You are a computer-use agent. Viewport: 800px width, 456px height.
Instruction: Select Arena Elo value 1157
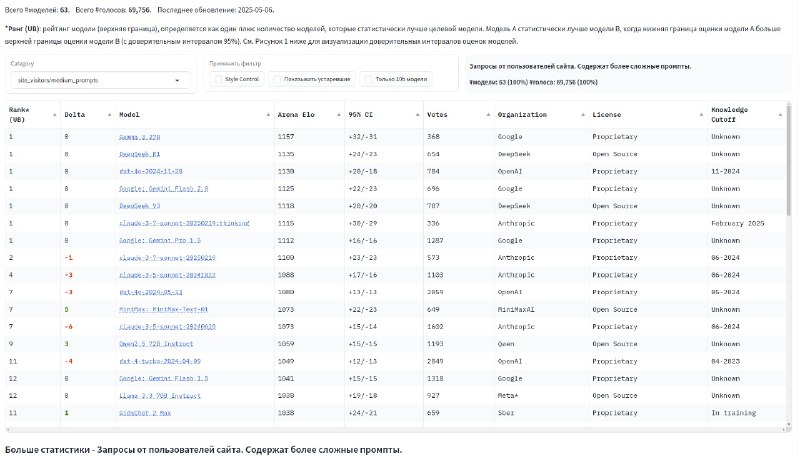click(x=286, y=137)
